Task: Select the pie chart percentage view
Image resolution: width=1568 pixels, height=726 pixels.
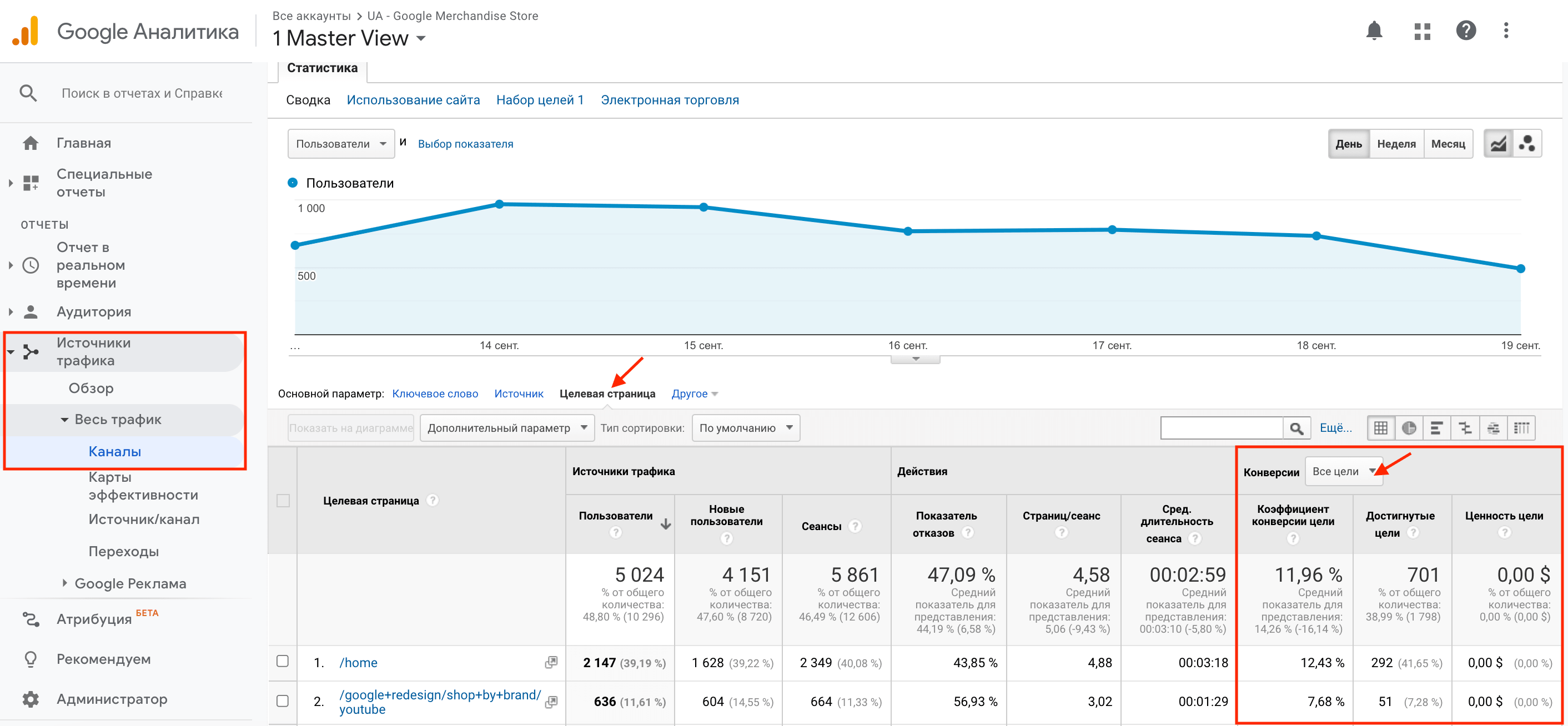Action: [x=1409, y=428]
